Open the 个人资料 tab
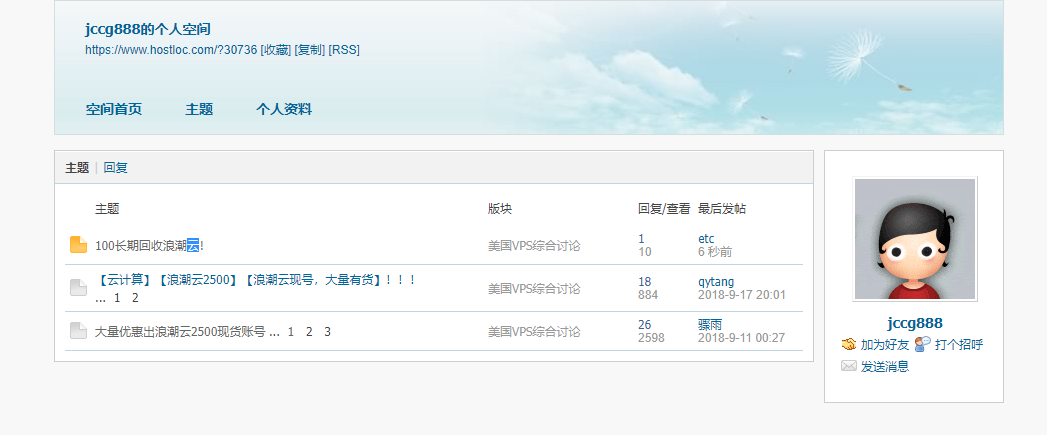This screenshot has width=1047, height=435. (x=284, y=109)
